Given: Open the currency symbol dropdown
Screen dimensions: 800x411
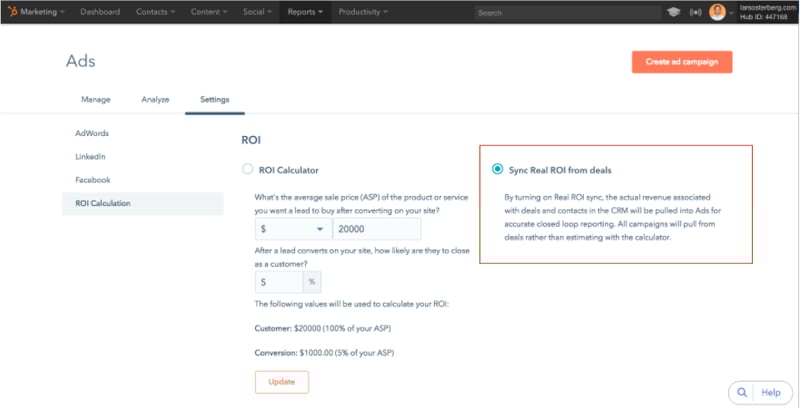Looking at the screenshot, I should coord(293,229).
